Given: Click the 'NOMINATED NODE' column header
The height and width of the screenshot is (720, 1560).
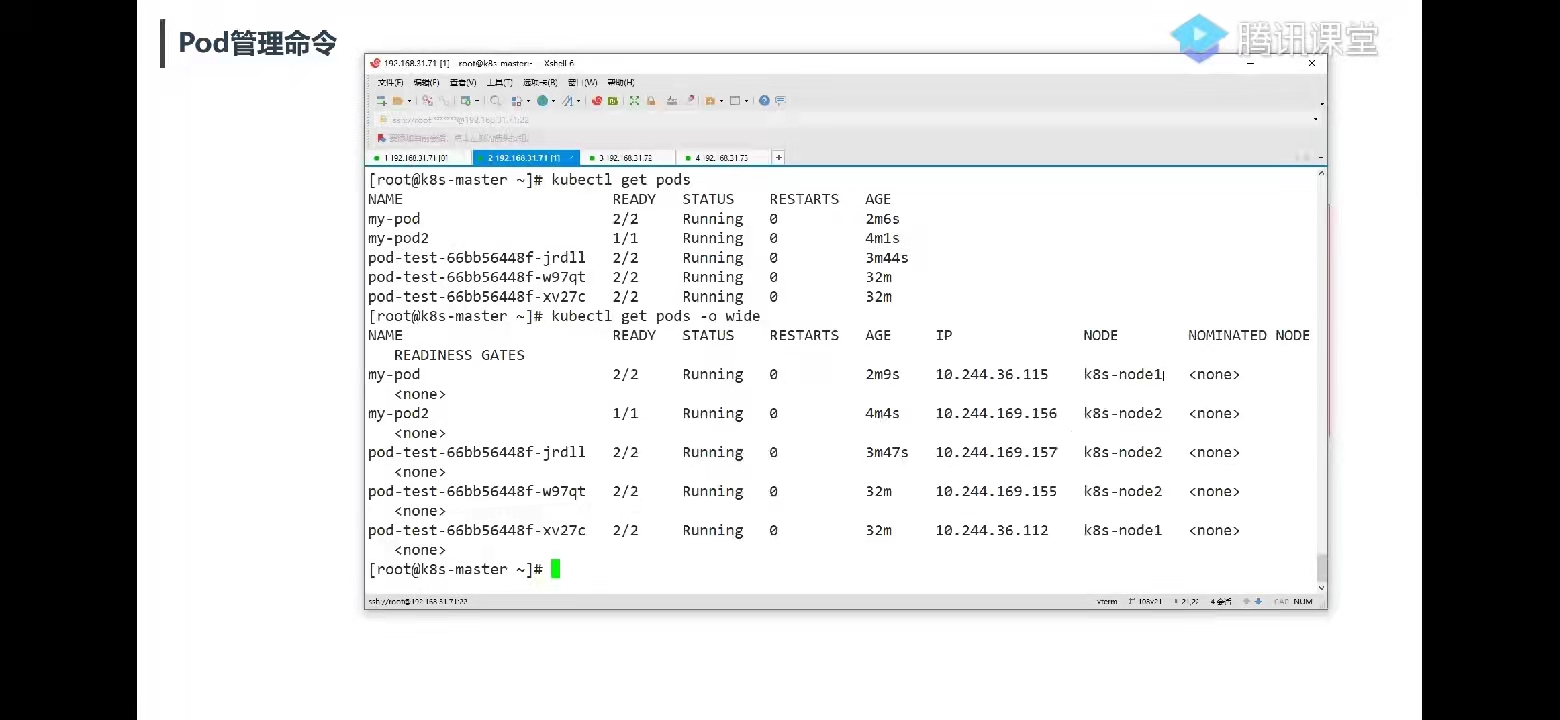Looking at the screenshot, I should click(x=1249, y=336).
